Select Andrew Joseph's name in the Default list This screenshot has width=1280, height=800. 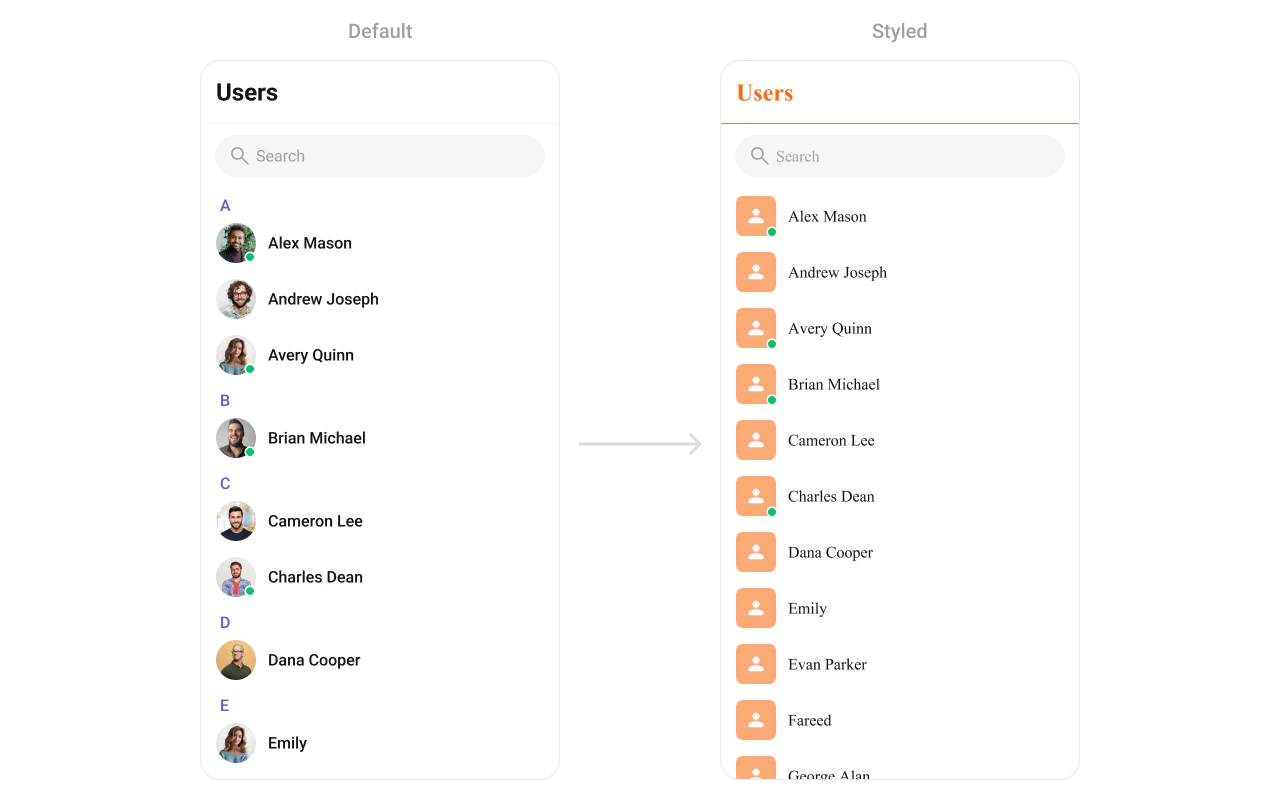tap(323, 299)
